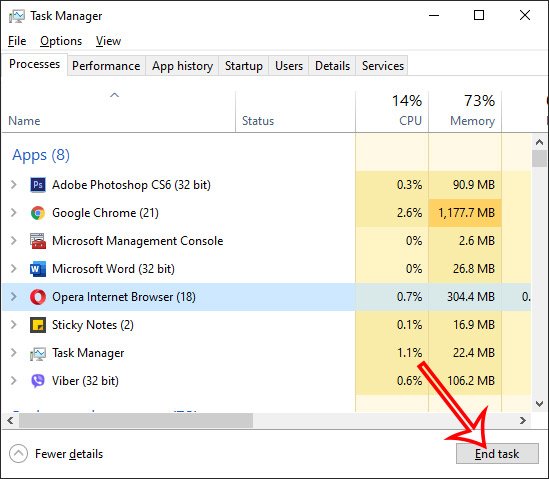Click the Task Manager process icon
549x479 pixels.
coord(38,354)
